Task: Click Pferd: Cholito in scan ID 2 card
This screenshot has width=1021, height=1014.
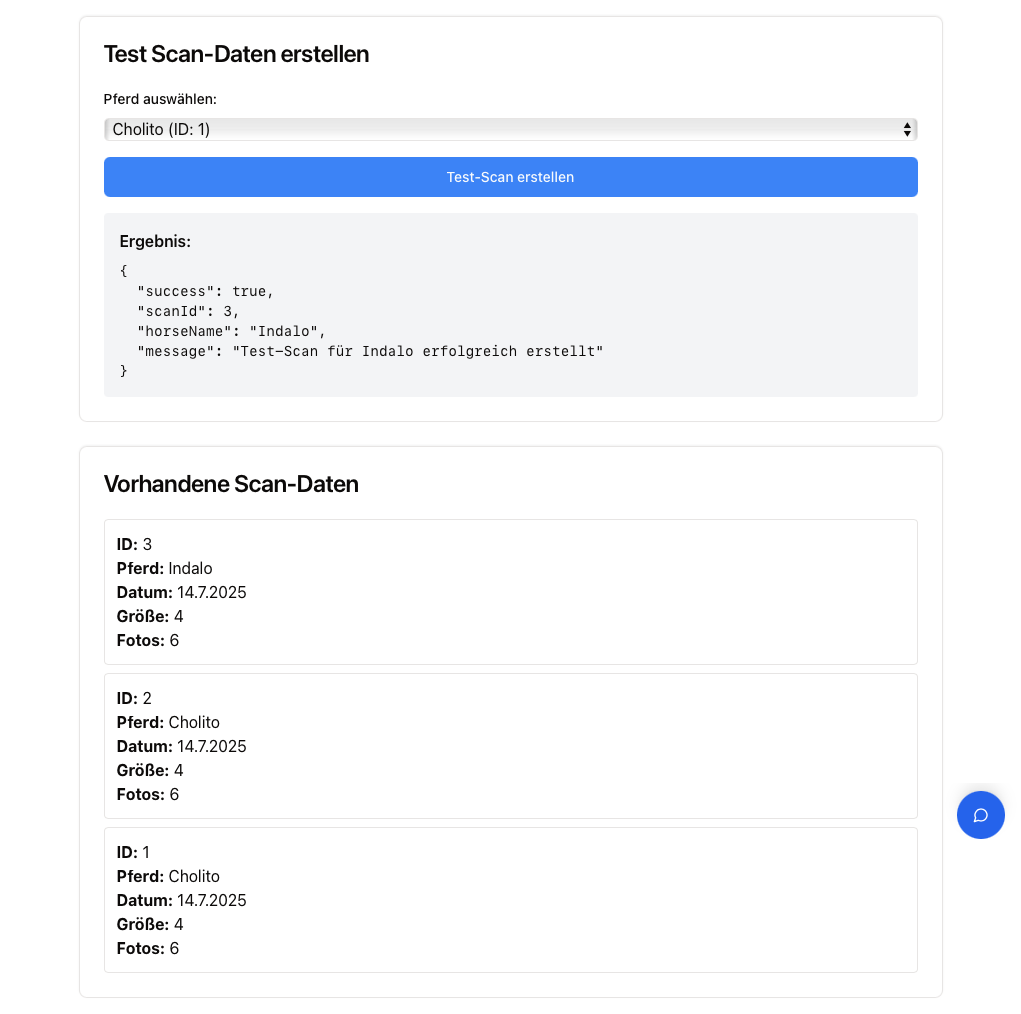Action: click(168, 722)
